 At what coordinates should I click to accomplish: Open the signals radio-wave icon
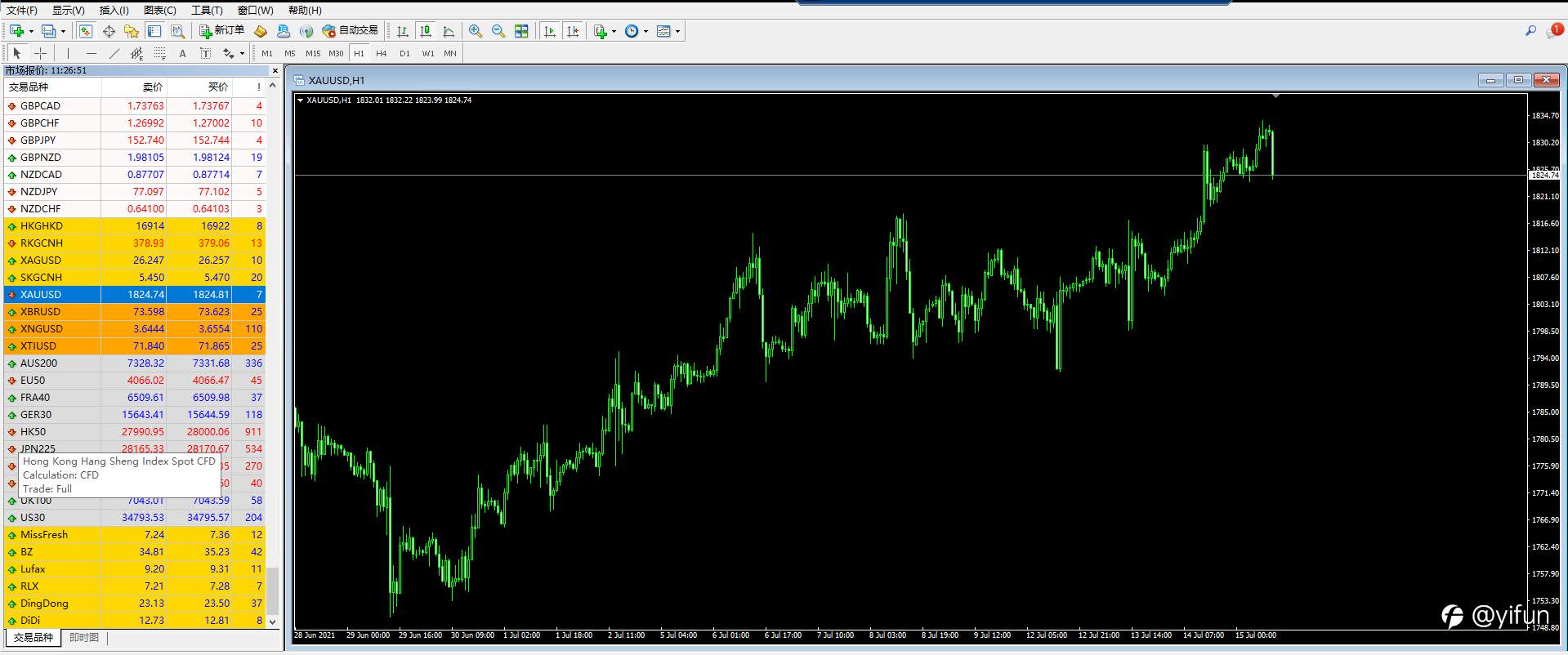coord(306,31)
